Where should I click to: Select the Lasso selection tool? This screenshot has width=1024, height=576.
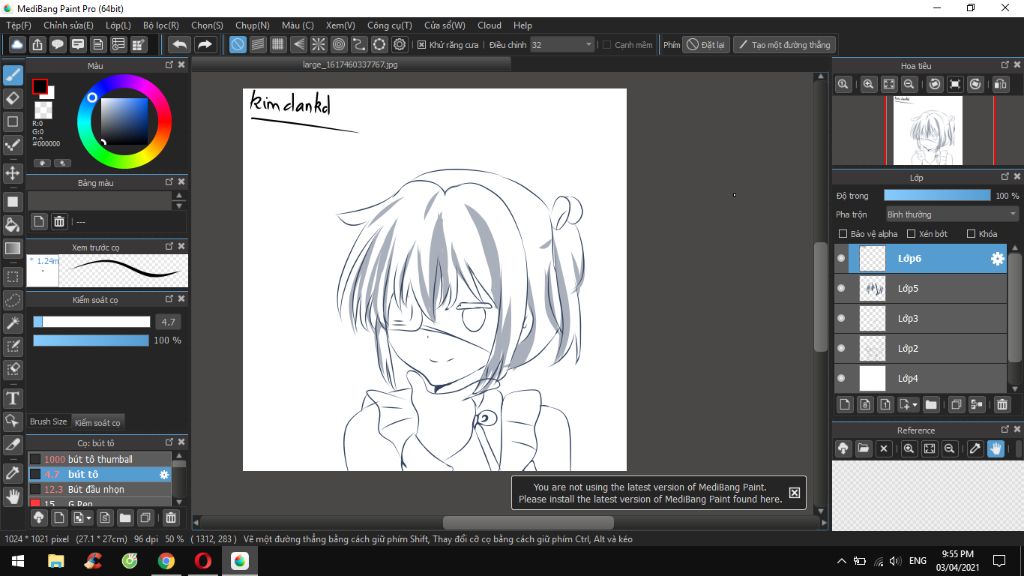click(12, 300)
